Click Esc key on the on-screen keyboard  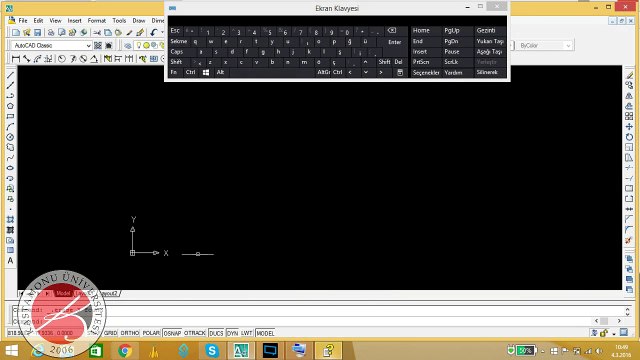point(175,31)
